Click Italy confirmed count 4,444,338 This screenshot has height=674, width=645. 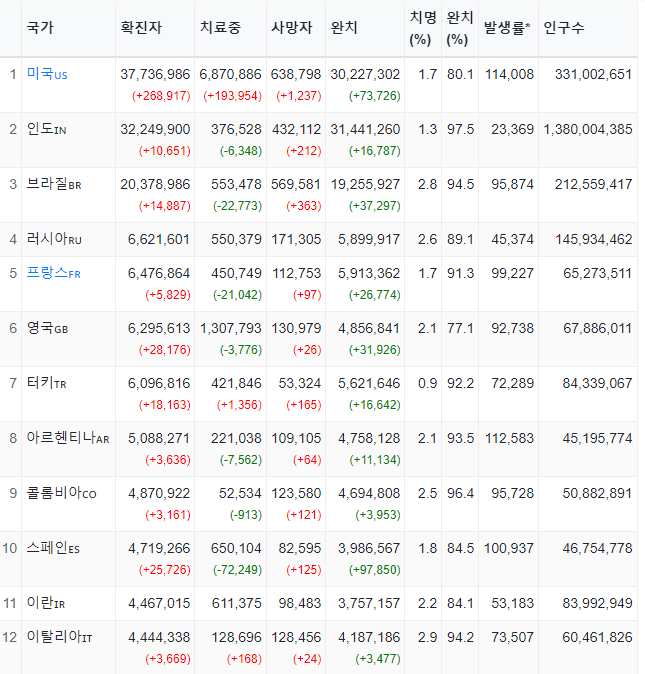click(x=159, y=637)
